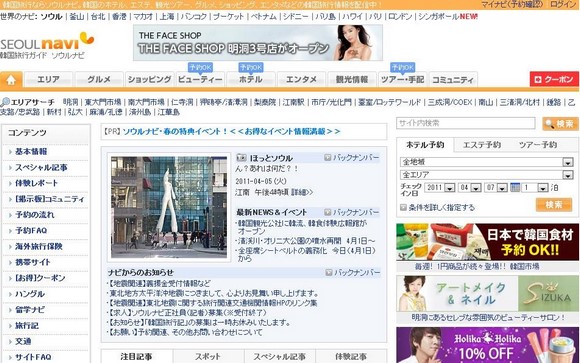Click the magnifier icon next to エリアサーチ
The width and height of the screenshot is (580, 363).
pos(5,102)
